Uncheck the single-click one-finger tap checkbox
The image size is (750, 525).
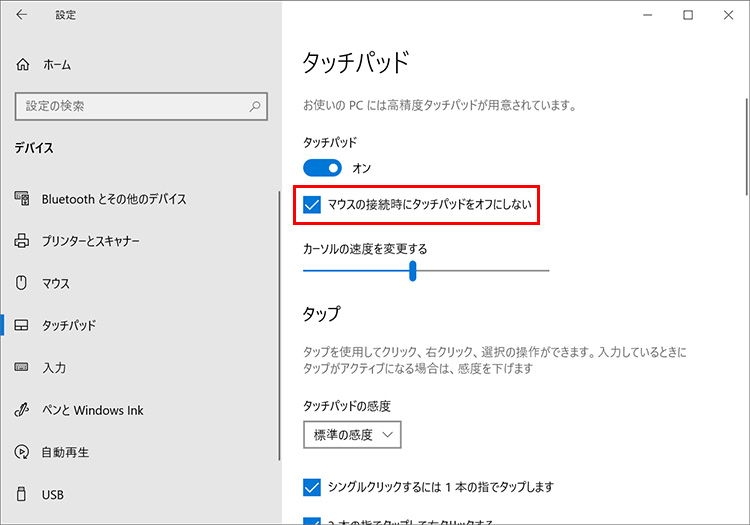312,487
